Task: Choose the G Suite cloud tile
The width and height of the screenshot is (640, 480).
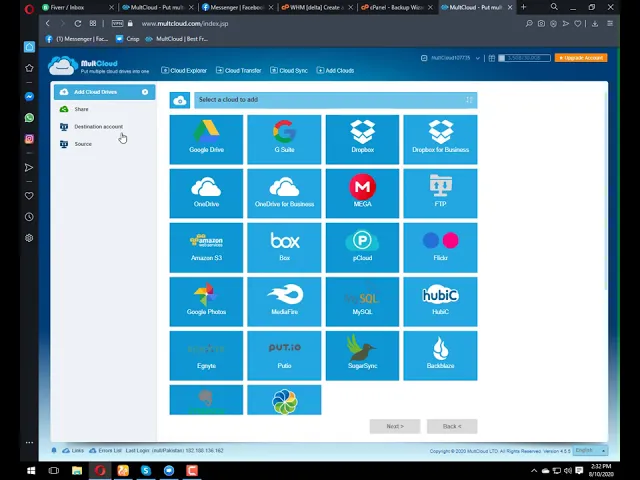Action: click(284, 140)
